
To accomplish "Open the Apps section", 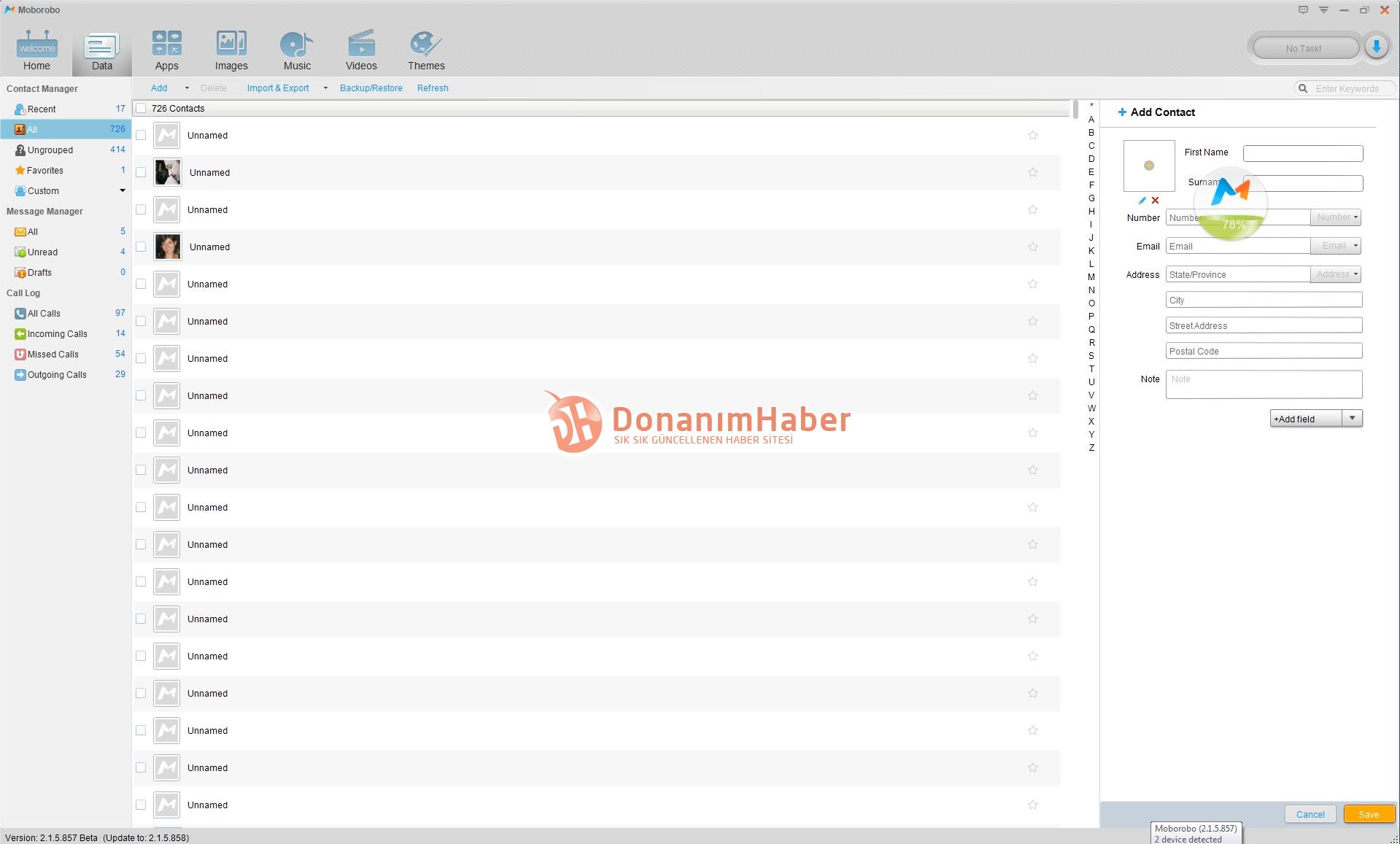I will pyautogui.click(x=166, y=51).
